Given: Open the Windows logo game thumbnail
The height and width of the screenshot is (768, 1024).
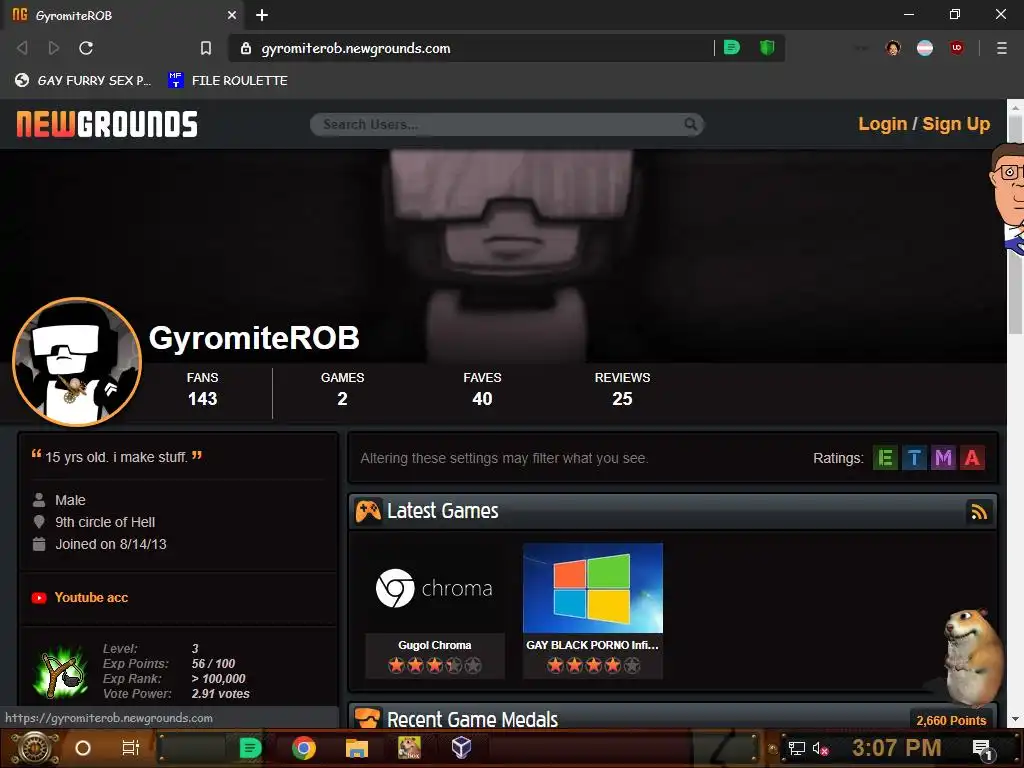Looking at the screenshot, I should (592, 588).
